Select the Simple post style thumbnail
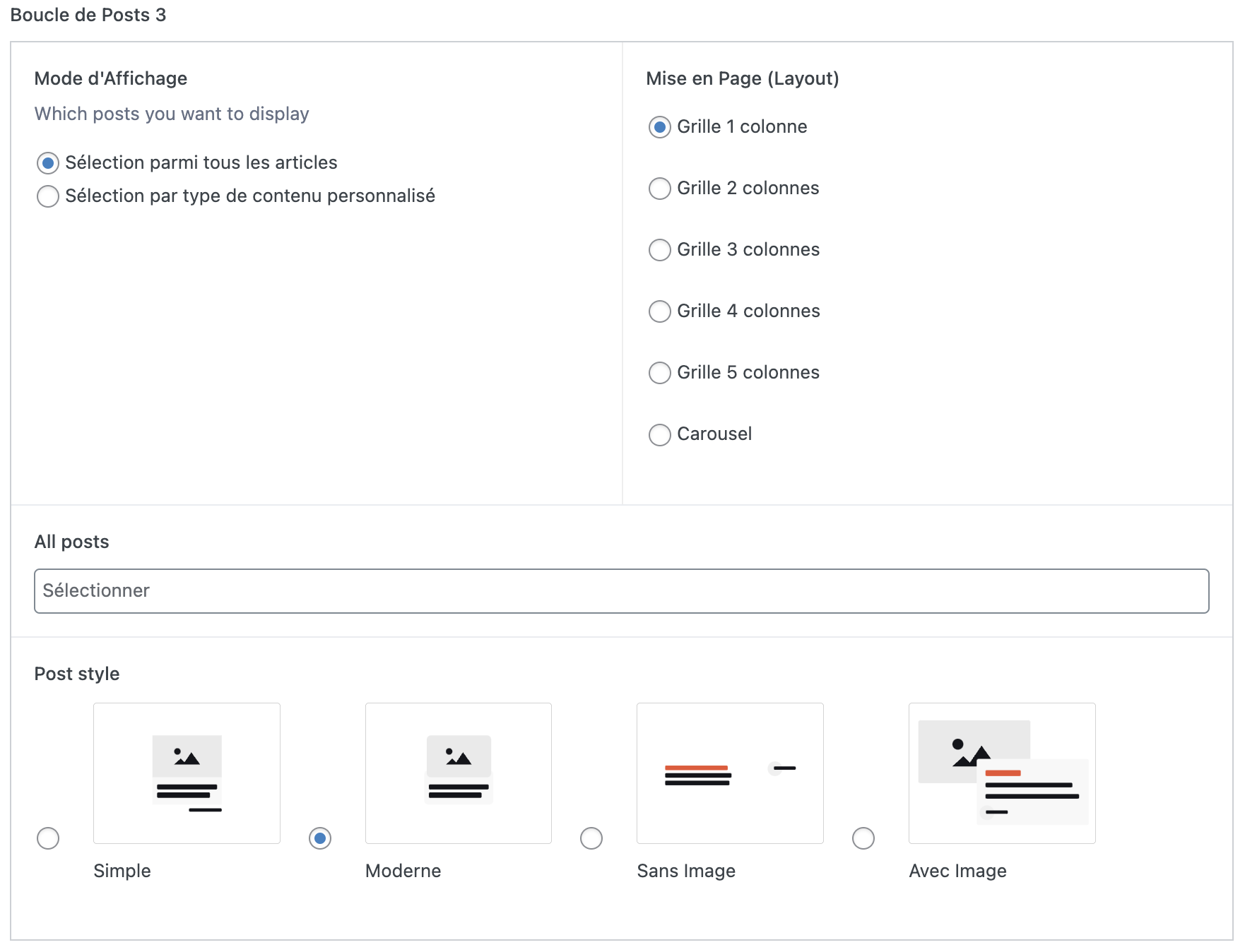 click(187, 773)
